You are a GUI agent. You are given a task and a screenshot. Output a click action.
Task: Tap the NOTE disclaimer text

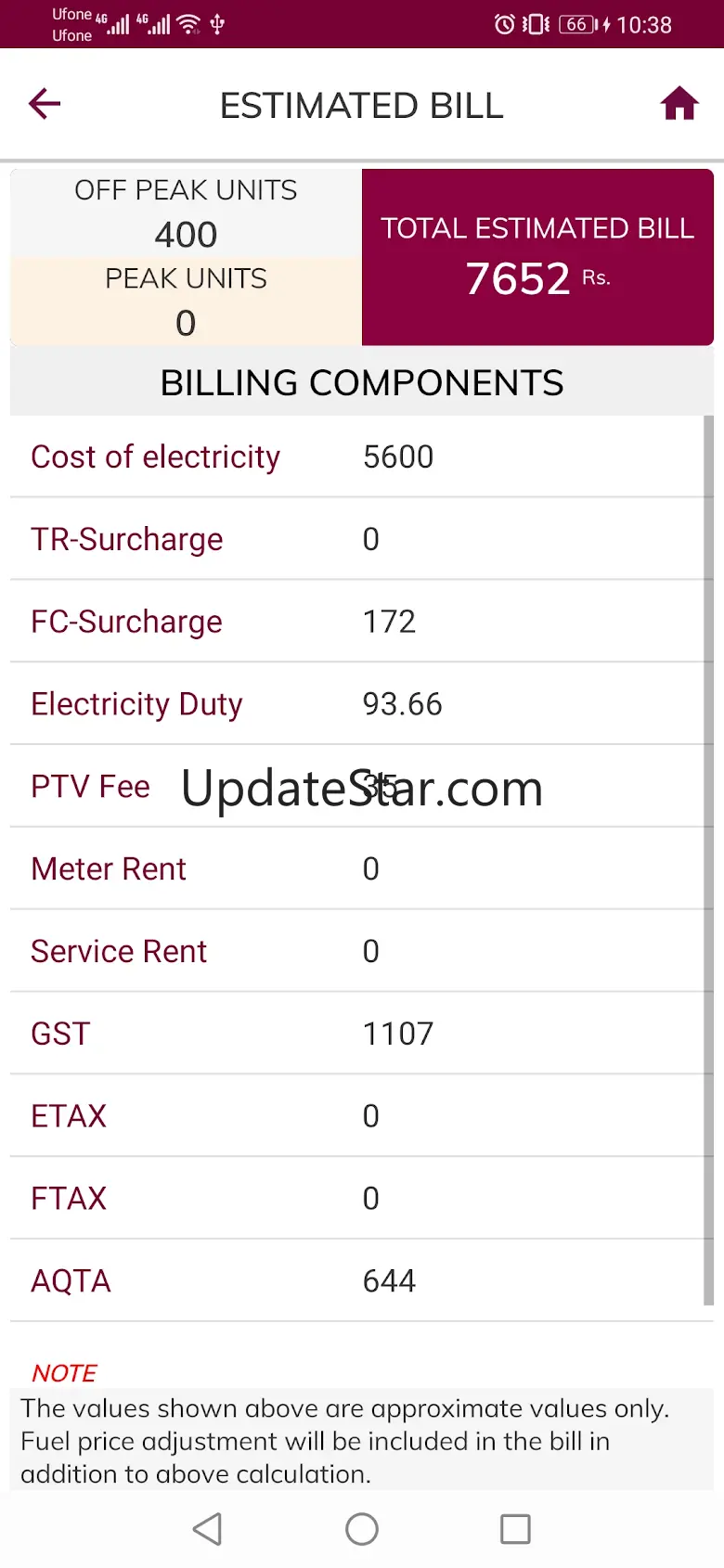345,1441
